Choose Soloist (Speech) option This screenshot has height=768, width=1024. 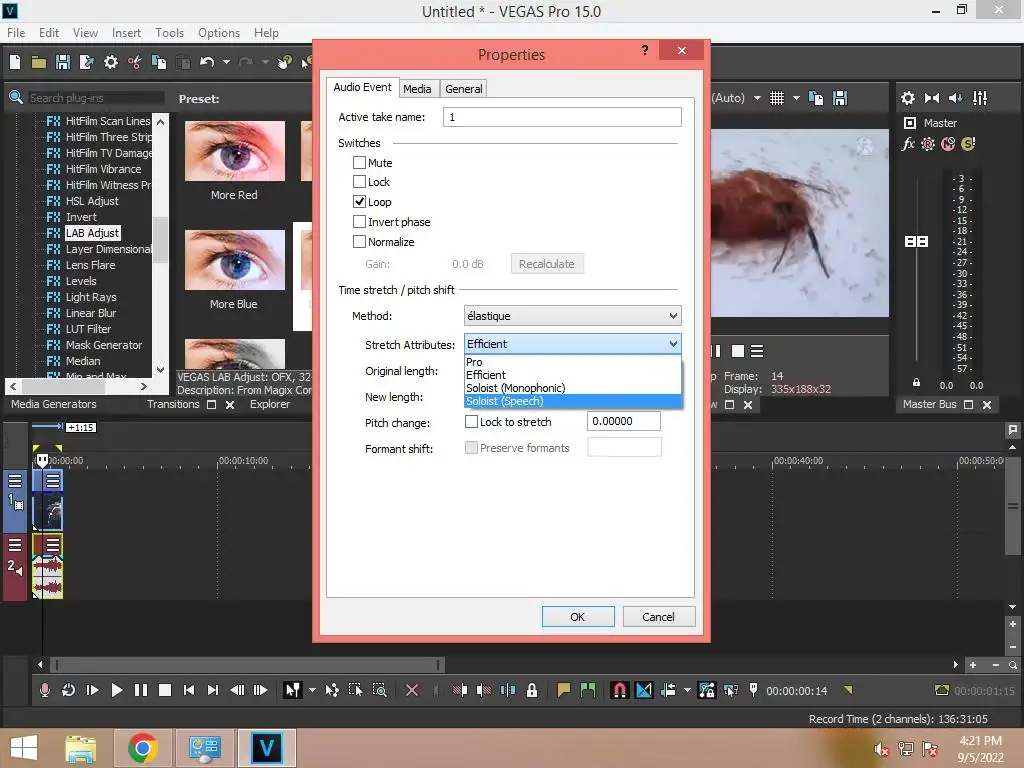(x=573, y=401)
